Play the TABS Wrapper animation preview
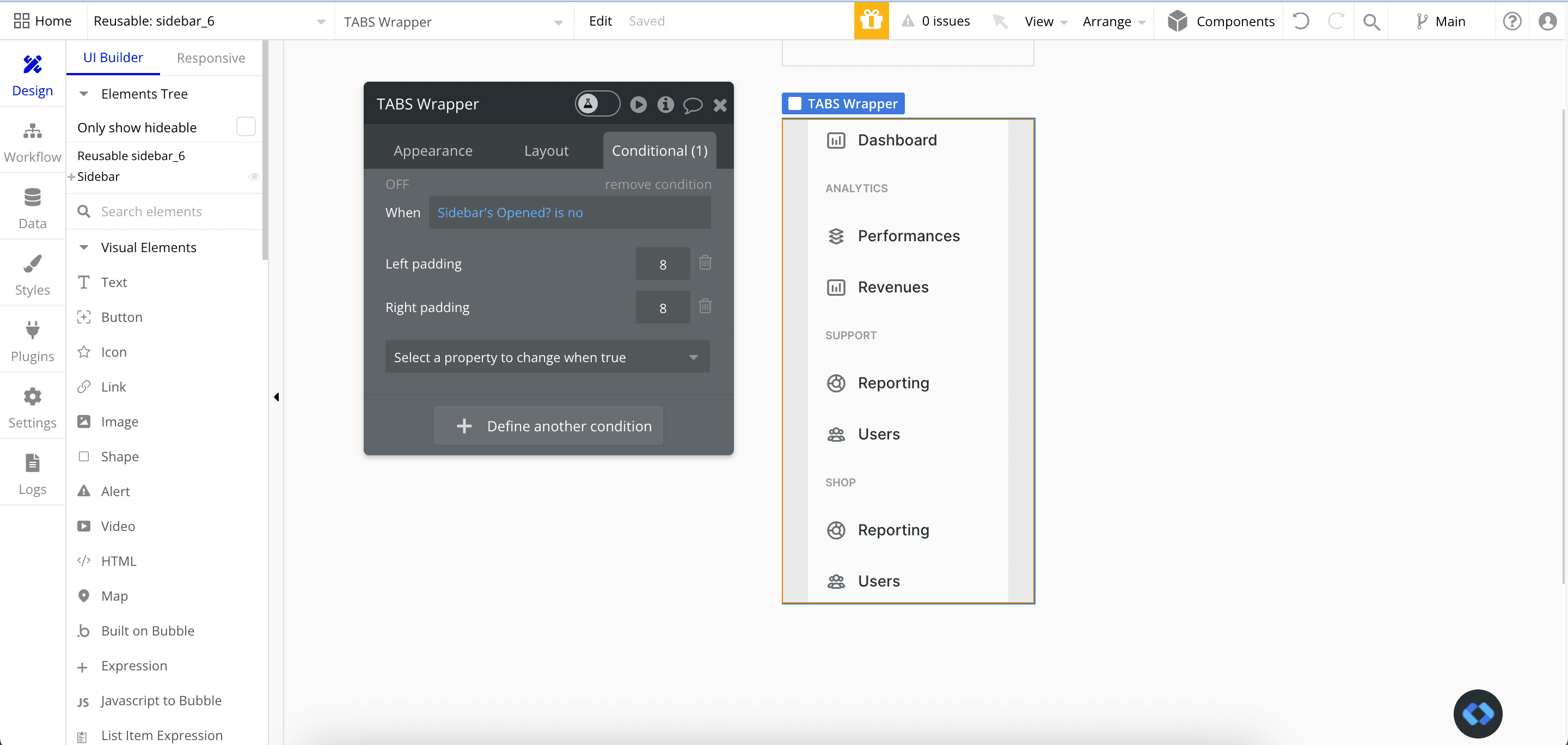 click(x=638, y=105)
